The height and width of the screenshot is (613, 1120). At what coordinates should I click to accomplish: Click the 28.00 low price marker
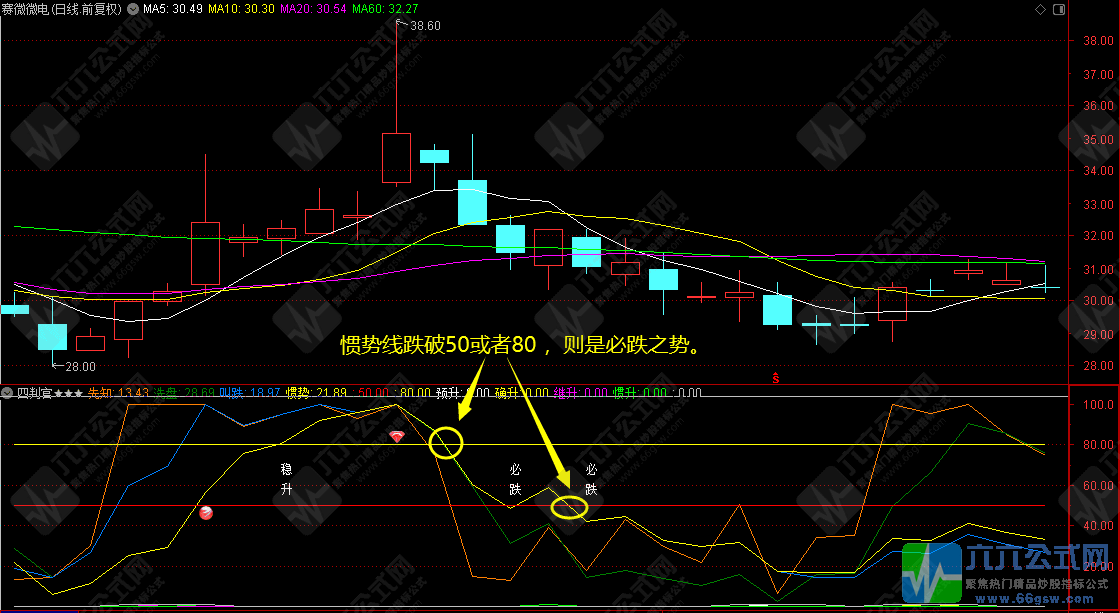[78, 367]
